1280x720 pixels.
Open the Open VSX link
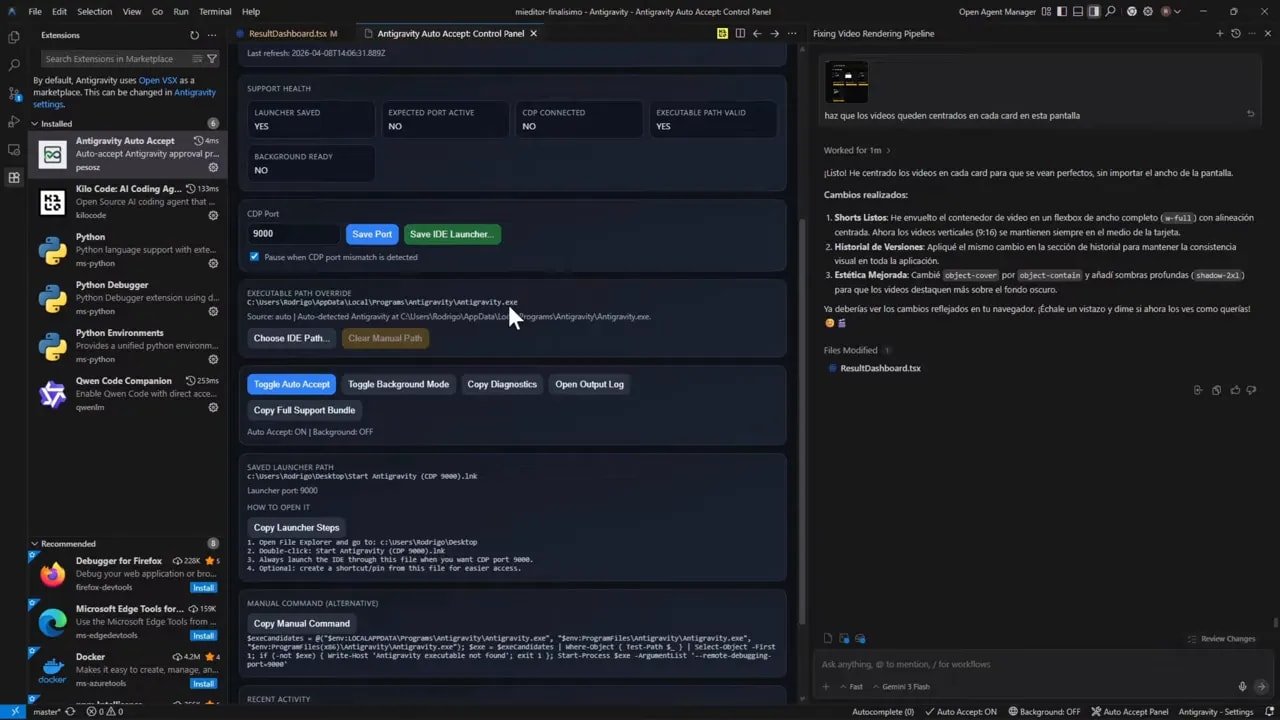pyautogui.click(x=159, y=80)
